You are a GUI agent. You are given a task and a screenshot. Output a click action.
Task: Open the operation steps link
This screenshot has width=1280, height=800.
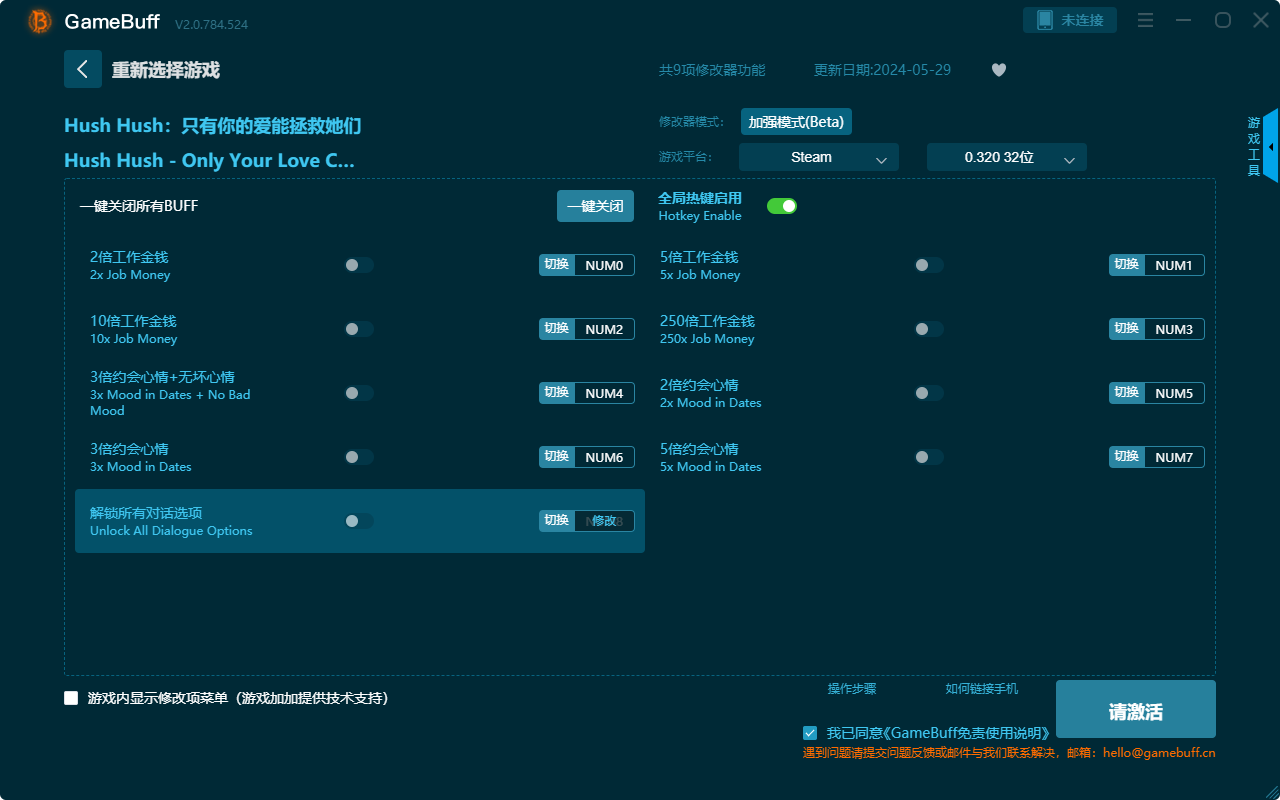coord(852,688)
